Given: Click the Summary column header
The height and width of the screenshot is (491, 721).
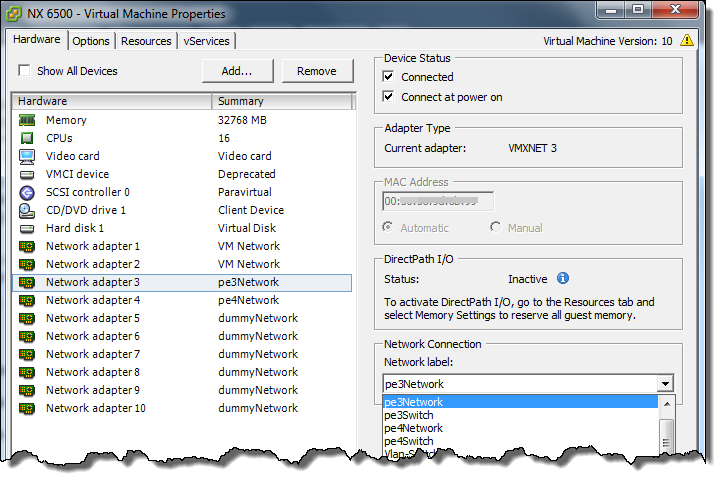Looking at the screenshot, I should coord(282,101).
